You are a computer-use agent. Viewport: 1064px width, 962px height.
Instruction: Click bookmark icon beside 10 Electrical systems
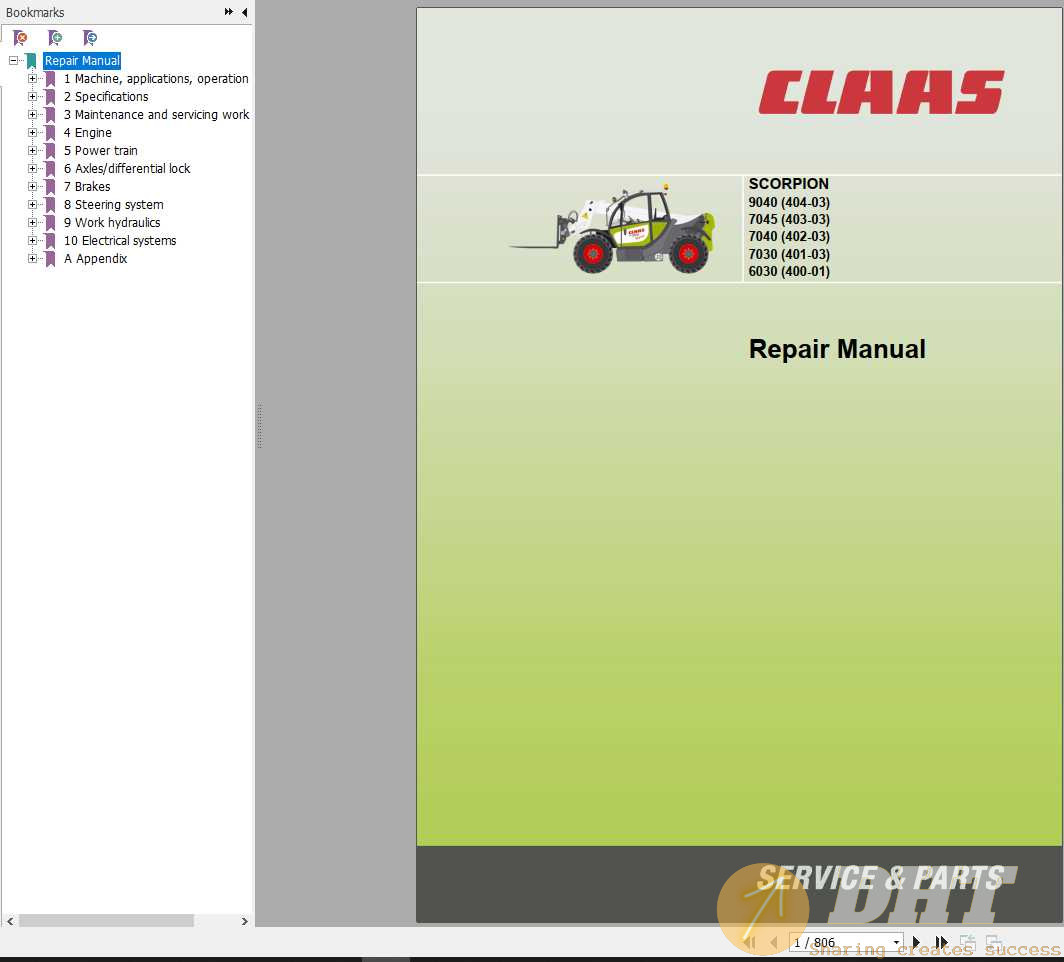click(50, 241)
